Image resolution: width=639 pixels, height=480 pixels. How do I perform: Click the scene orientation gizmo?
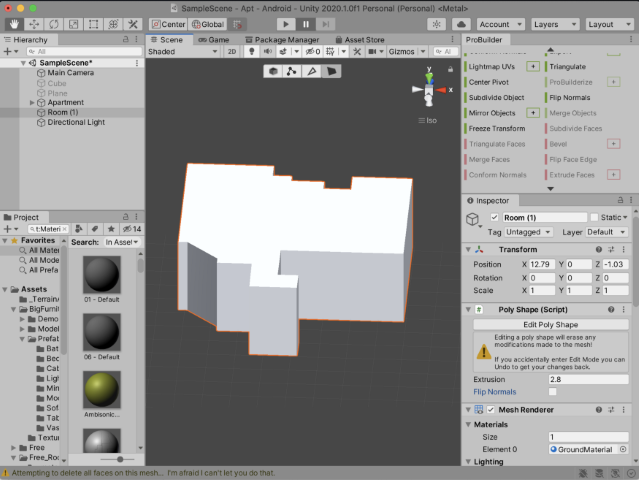(429, 92)
